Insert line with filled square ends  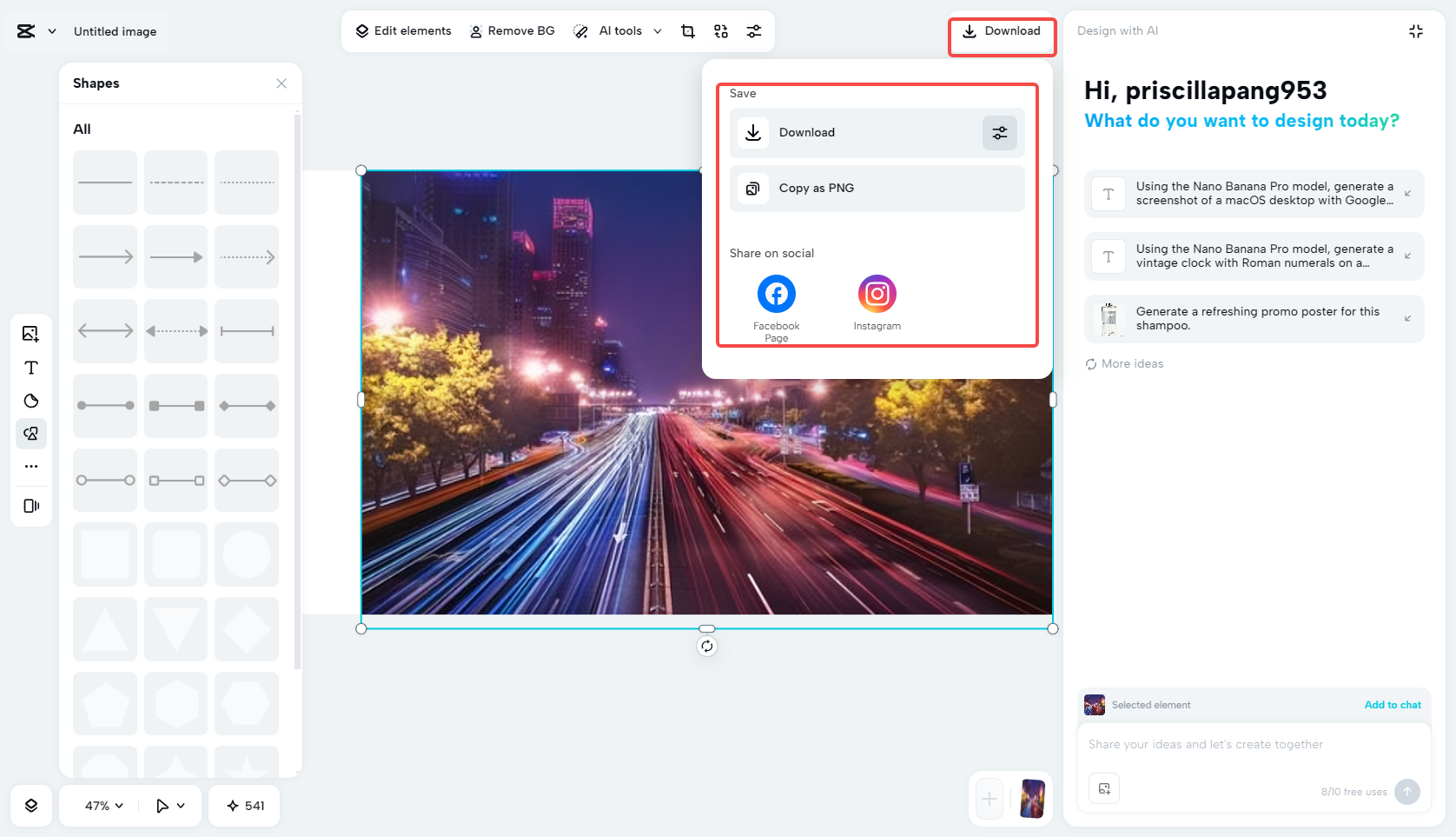[176, 406]
